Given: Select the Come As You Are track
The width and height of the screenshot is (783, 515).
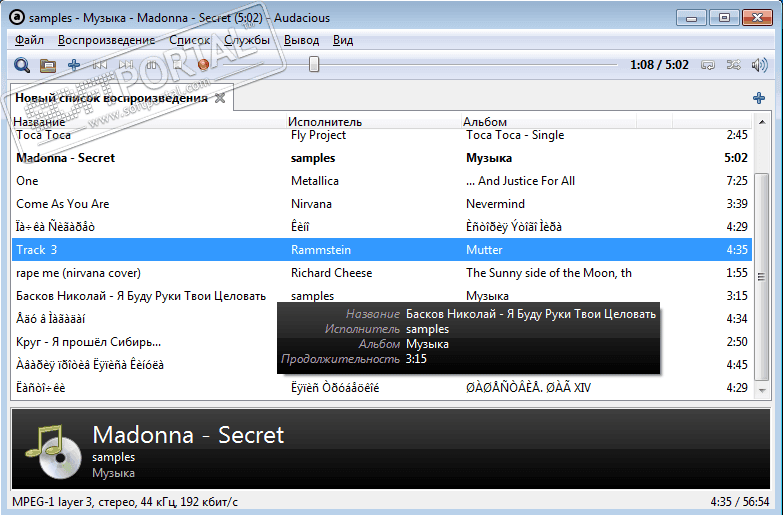Looking at the screenshot, I should pyautogui.click(x=382, y=204).
